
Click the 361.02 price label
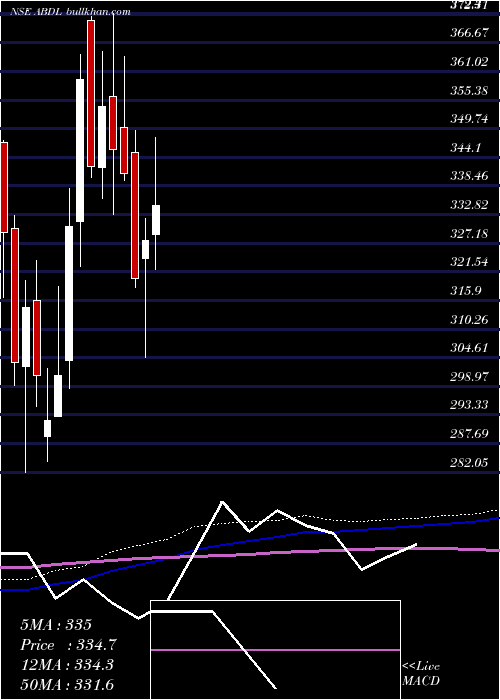[468, 62]
